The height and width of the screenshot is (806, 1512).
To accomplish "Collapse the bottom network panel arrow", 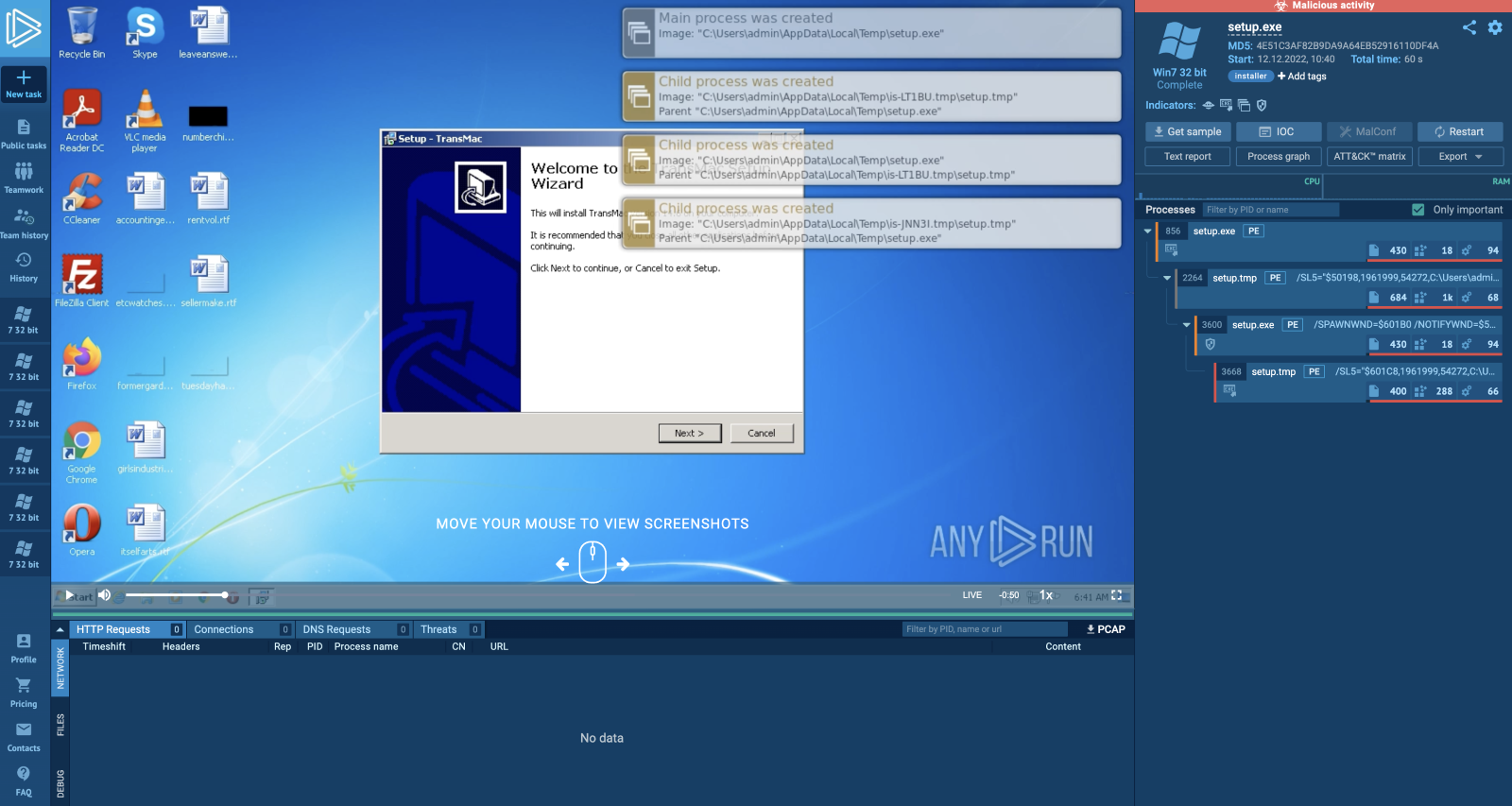I will 60,629.
